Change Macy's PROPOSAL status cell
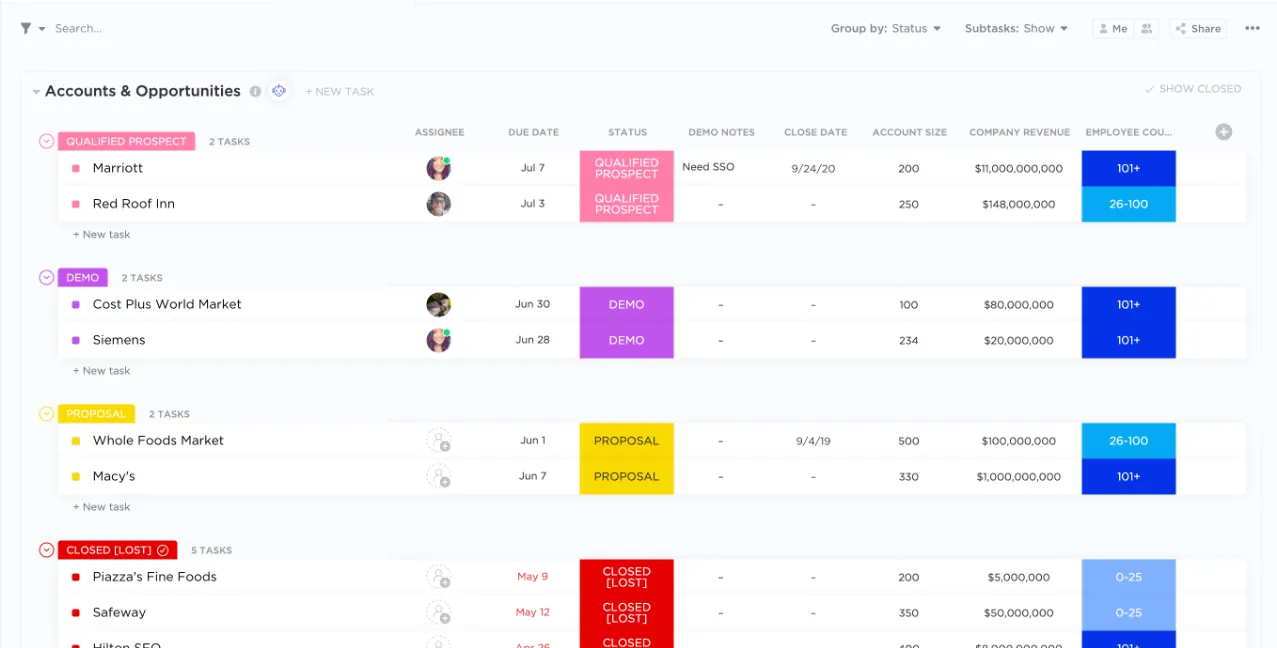The width and height of the screenshot is (1277, 648). pos(627,477)
